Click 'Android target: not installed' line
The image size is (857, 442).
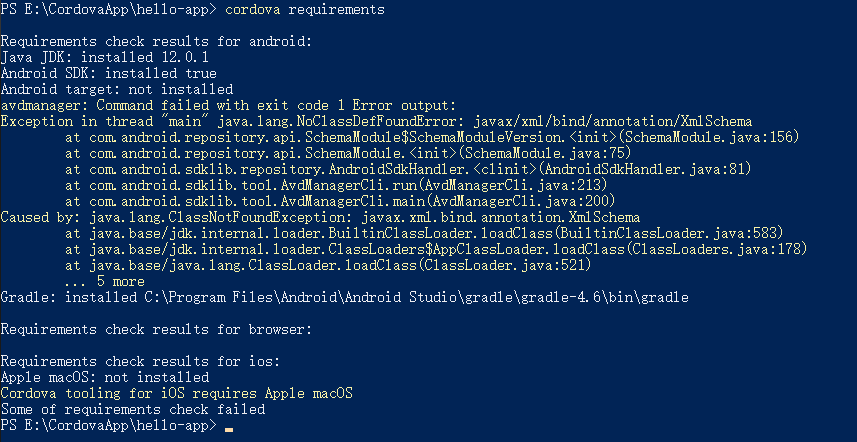116,89
